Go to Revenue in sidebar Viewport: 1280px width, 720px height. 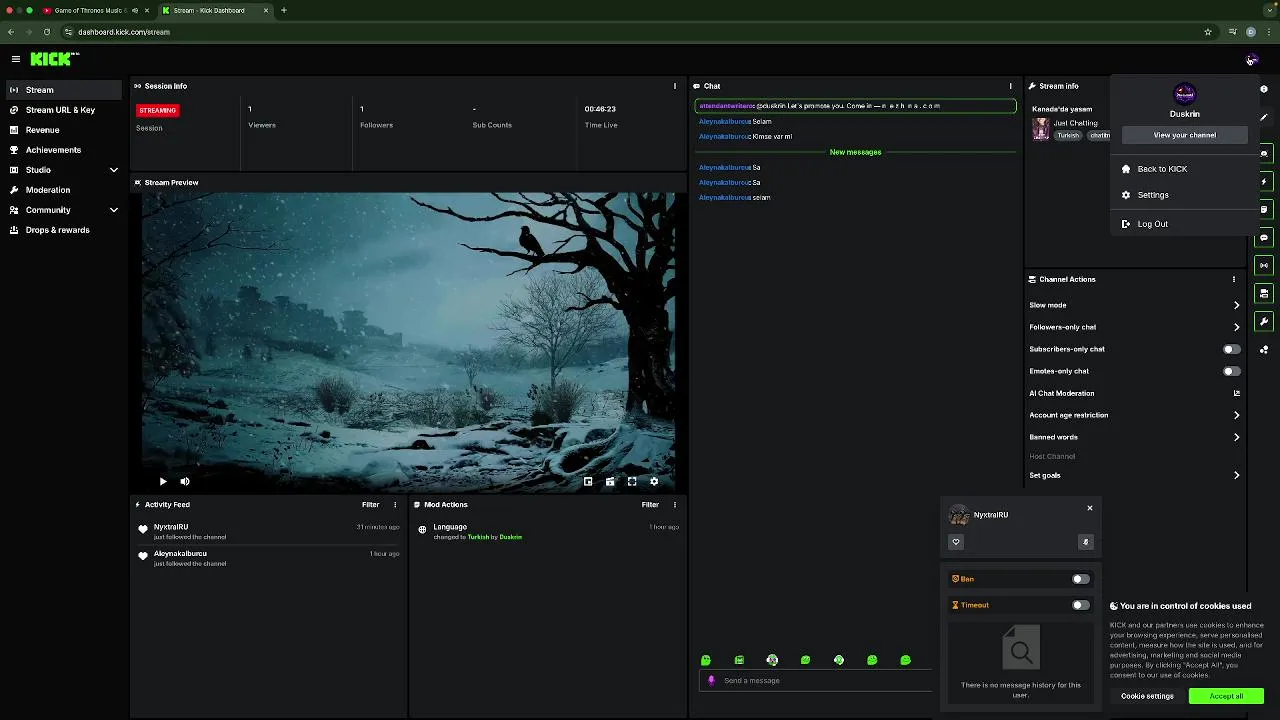point(64,130)
